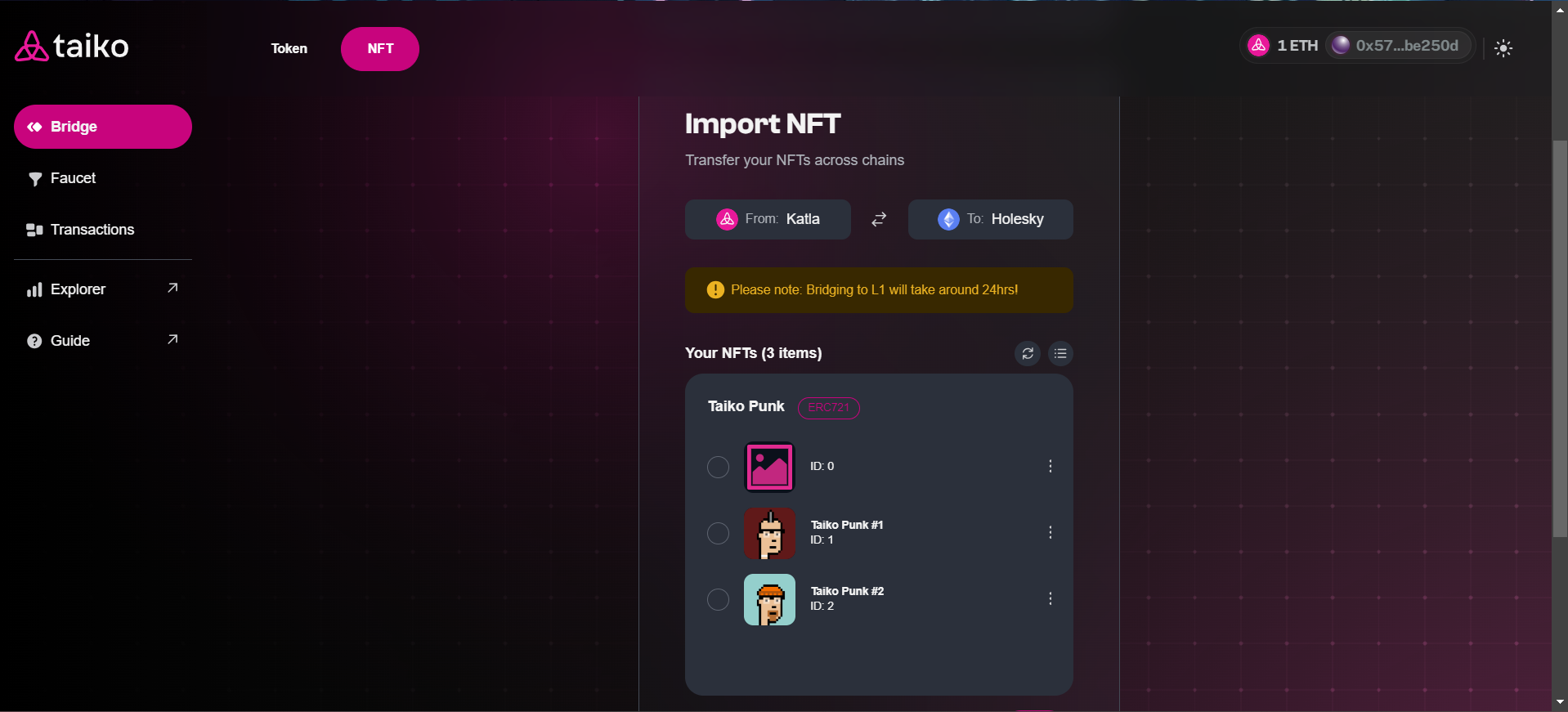Image resolution: width=1568 pixels, height=712 pixels.
Task: Open the To Holesky chain selector
Action: coord(990,219)
